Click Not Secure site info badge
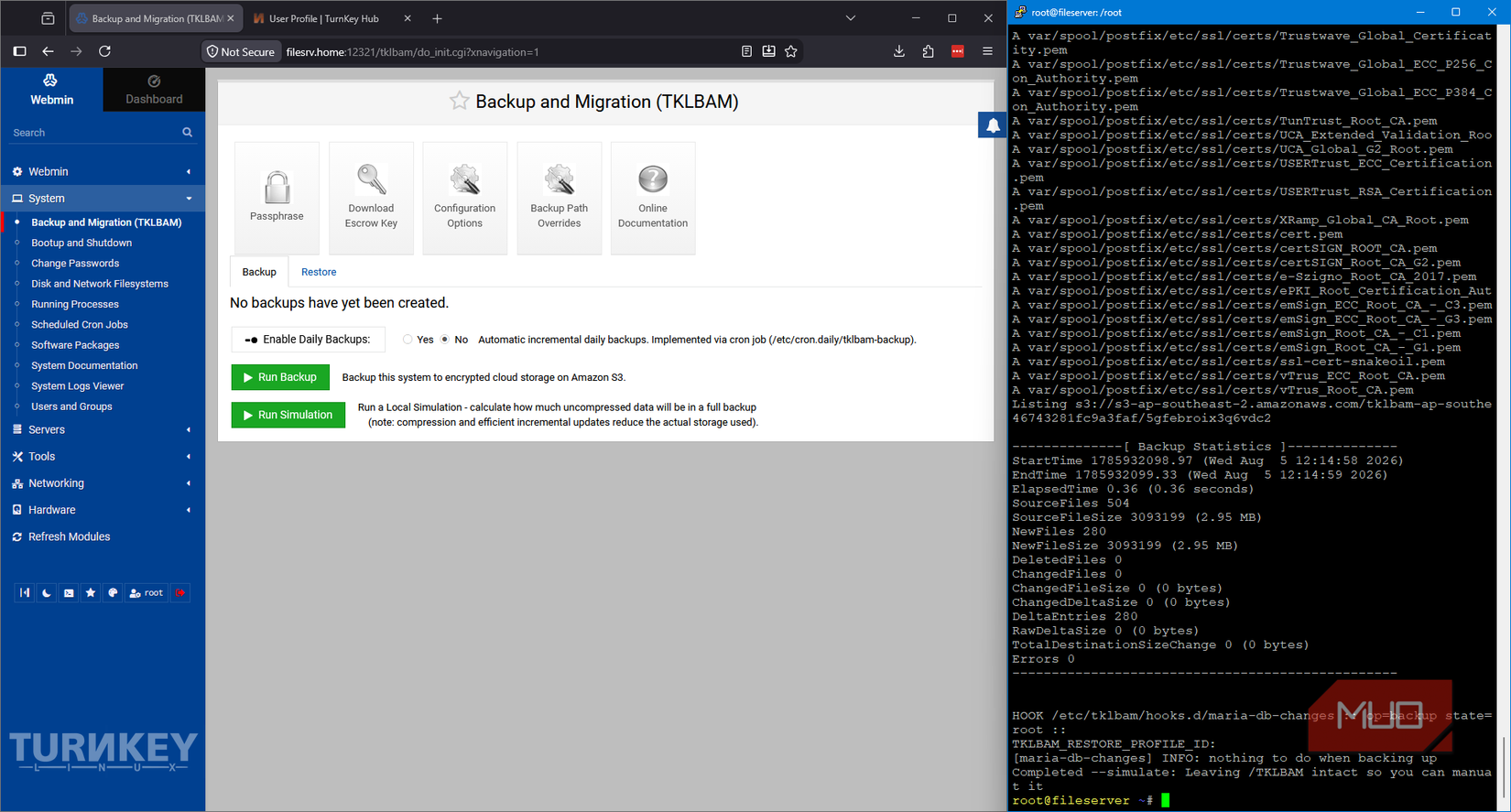Viewport: 1511px width, 812px height. 241,52
